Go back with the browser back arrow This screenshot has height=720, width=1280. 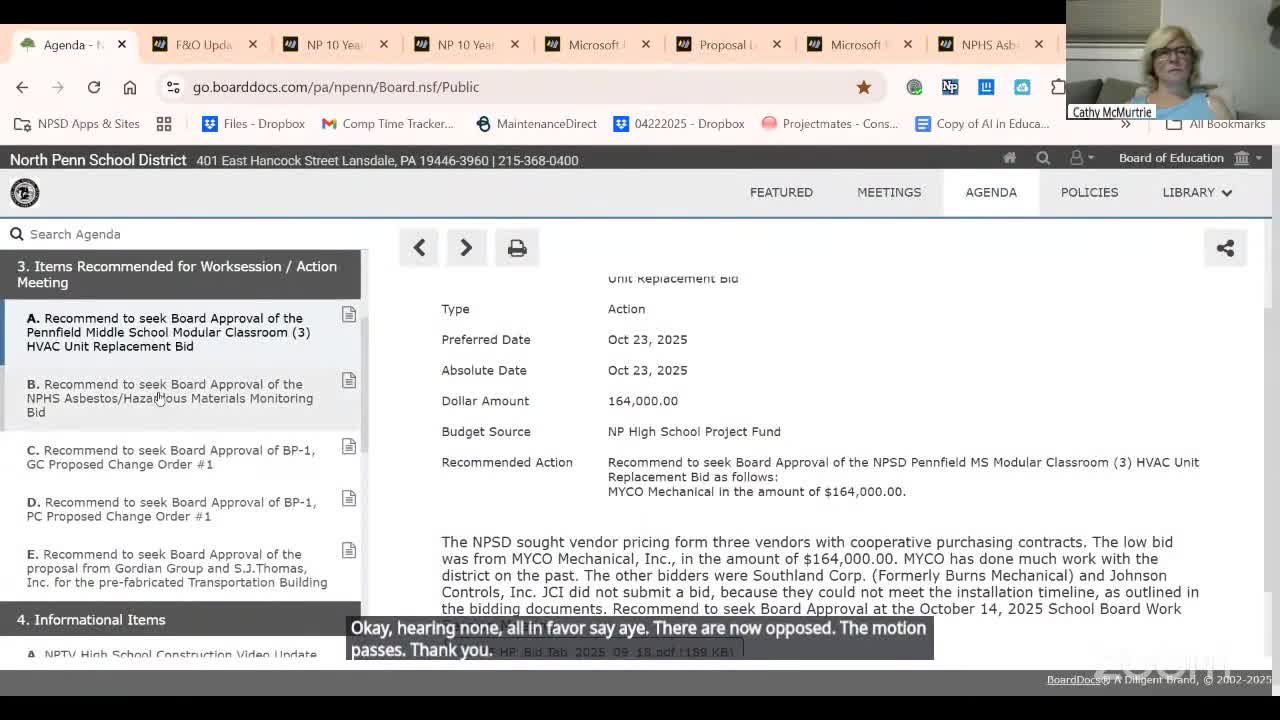(x=22, y=87)
